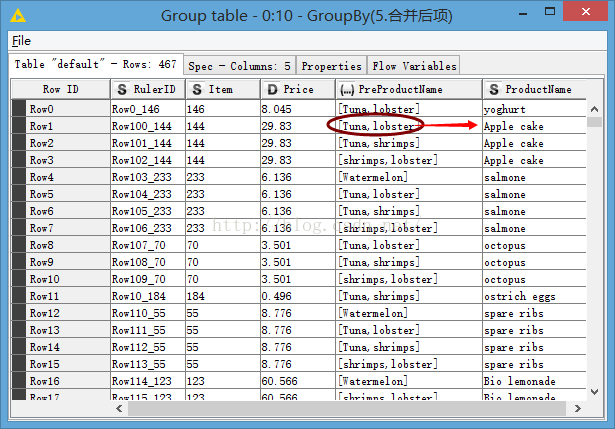The height and width of the screenshot is (429, 615).
Task: Click the Row0_146 RulerID cell
Action: [148, 109]
